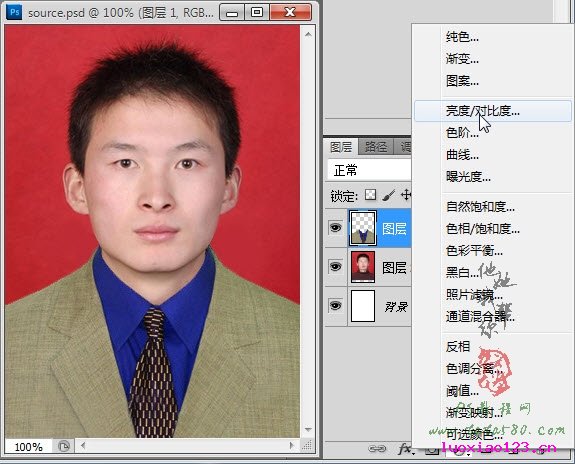This screenshot has width=575, height=464.
Task: Choose 色相/饱和度 adjustment from menu
Action: click(x=482, y=229)
